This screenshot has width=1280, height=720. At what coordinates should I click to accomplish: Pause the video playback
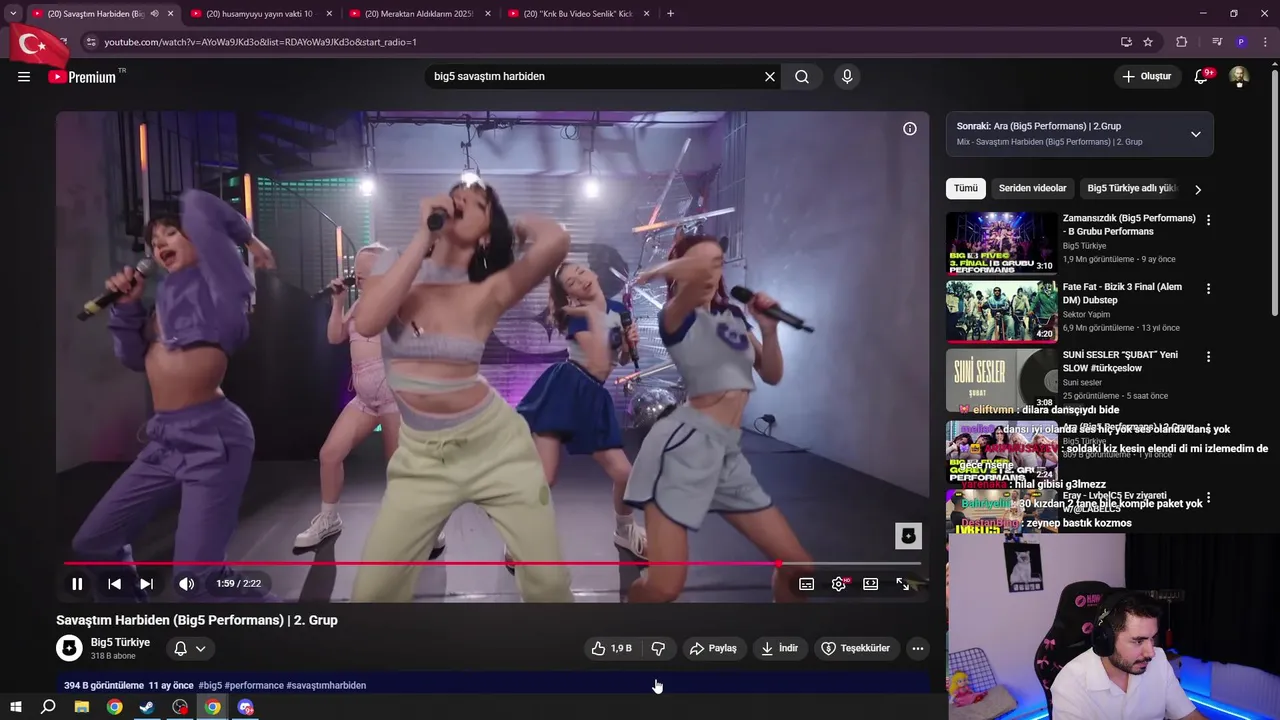(x=77, y=584)
